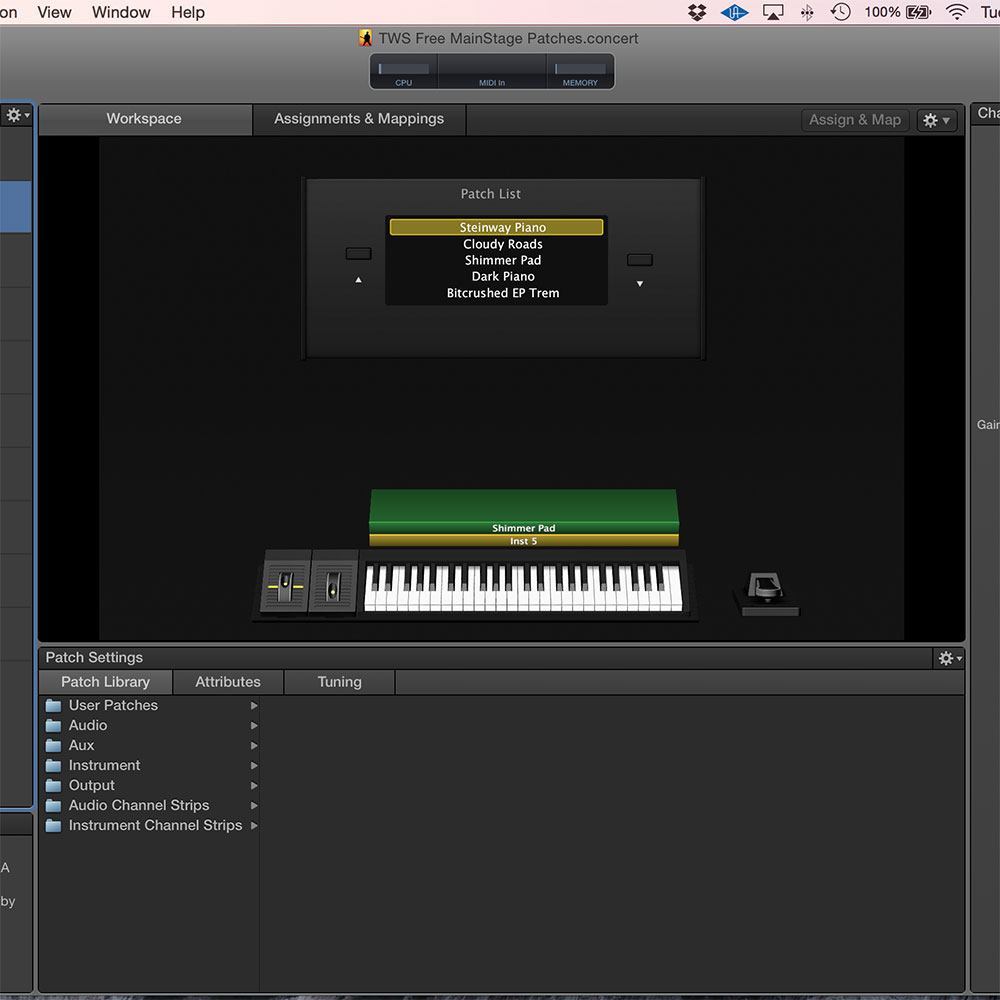Open Time Machine menu bar icon
1000x1000 pixels.
[x=841, y=12]
